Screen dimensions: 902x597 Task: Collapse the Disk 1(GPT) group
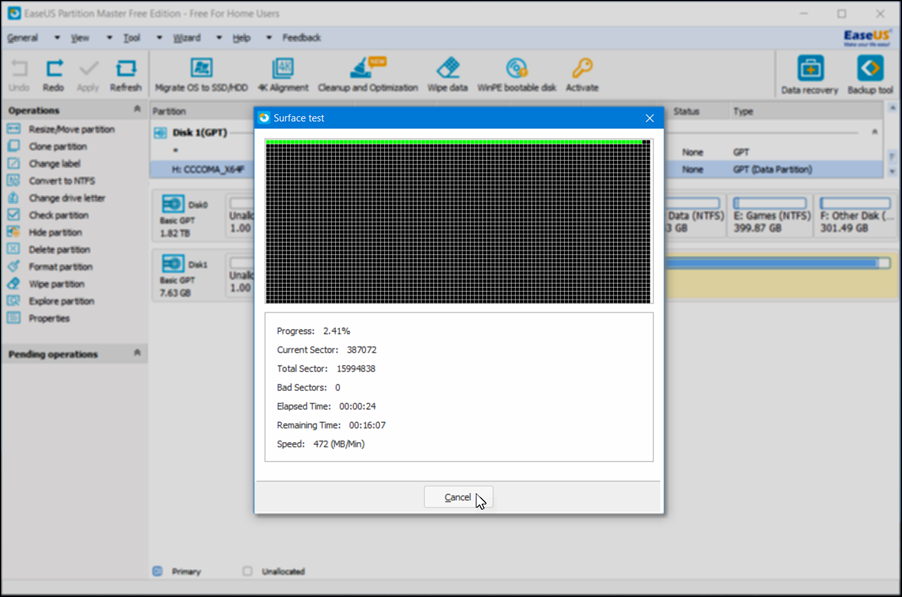(x=874, y=132)
